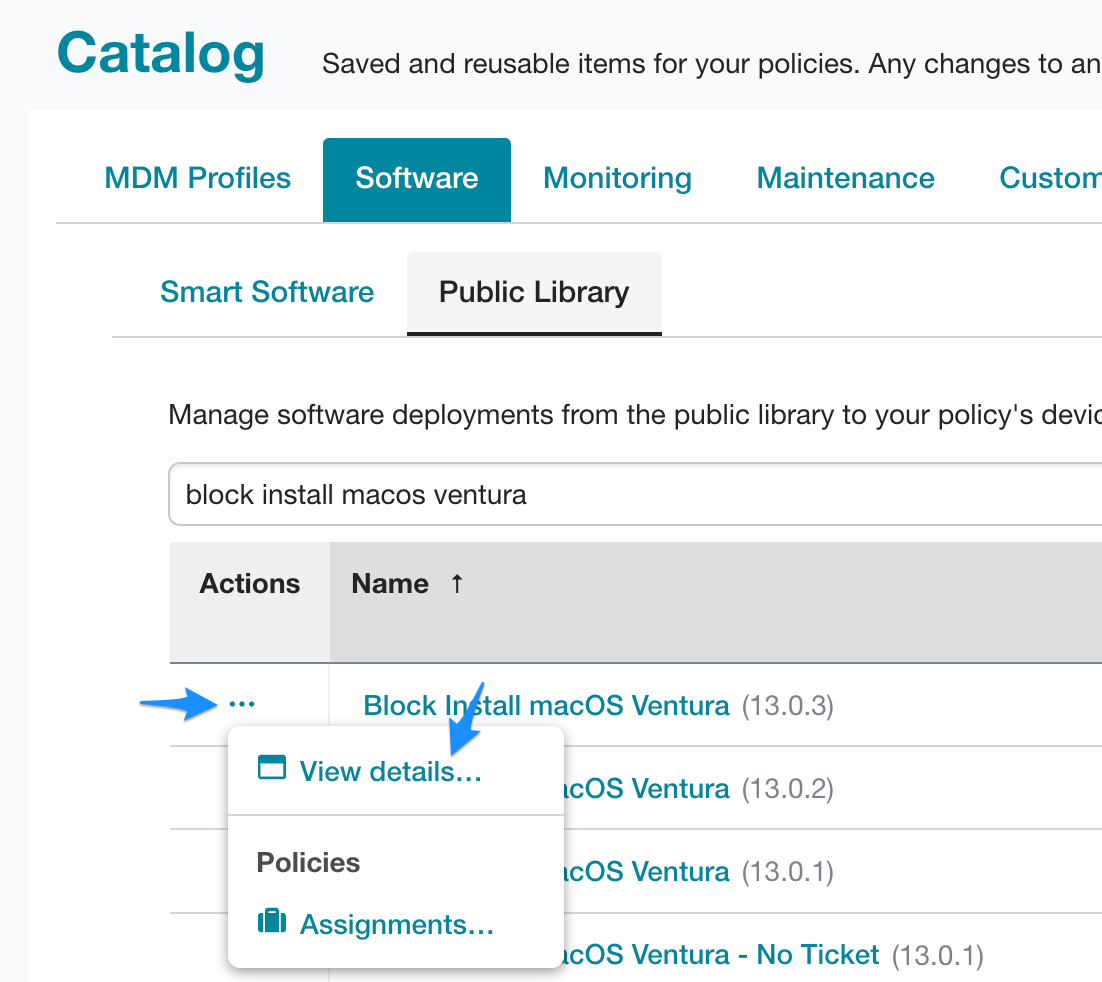Open the MDM Profiles tab
The height and width of the screenshot is (982, 1102).
(197, 179)
